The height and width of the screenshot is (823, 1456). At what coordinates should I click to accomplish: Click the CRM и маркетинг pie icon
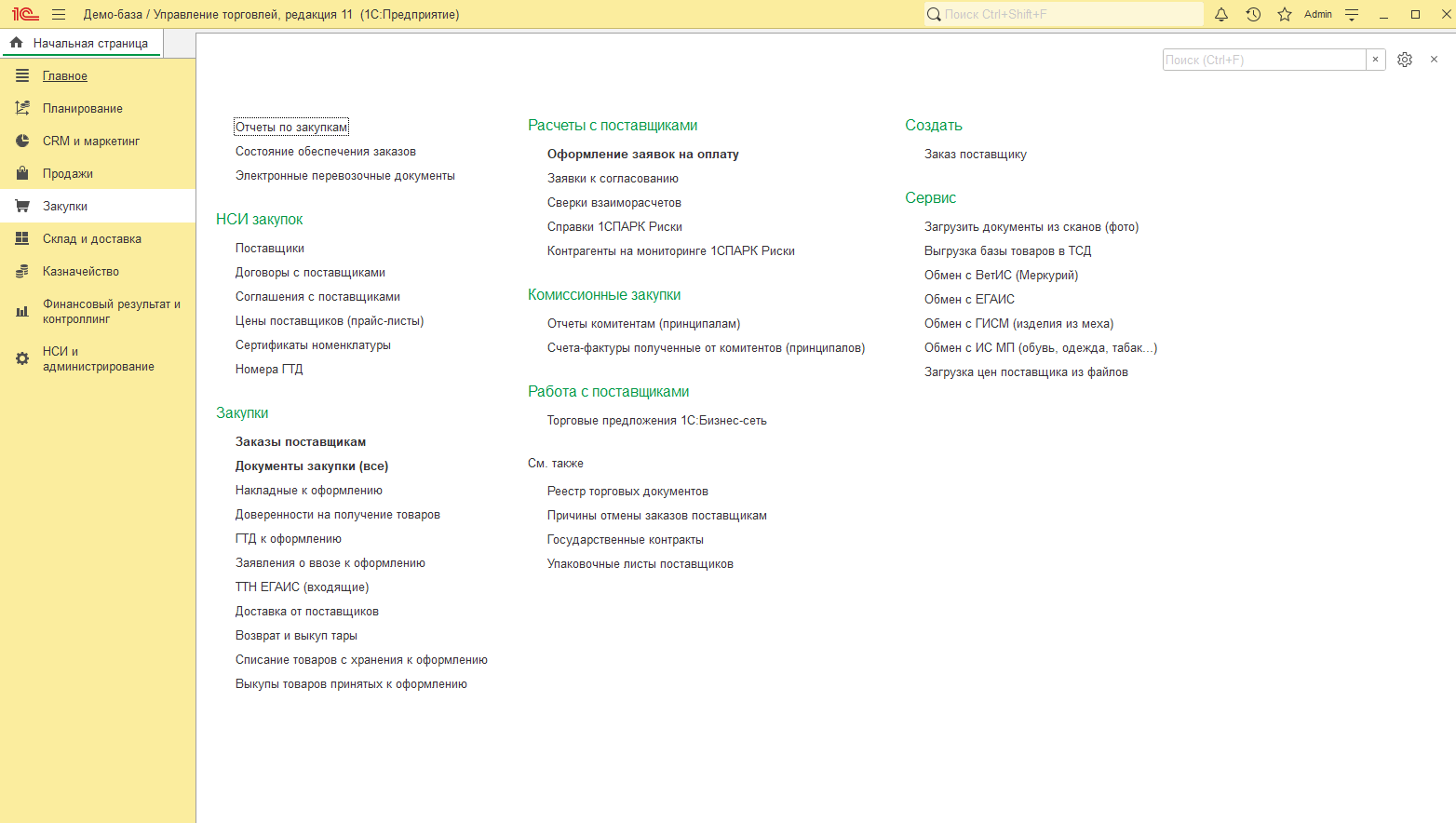click(22, 141)
